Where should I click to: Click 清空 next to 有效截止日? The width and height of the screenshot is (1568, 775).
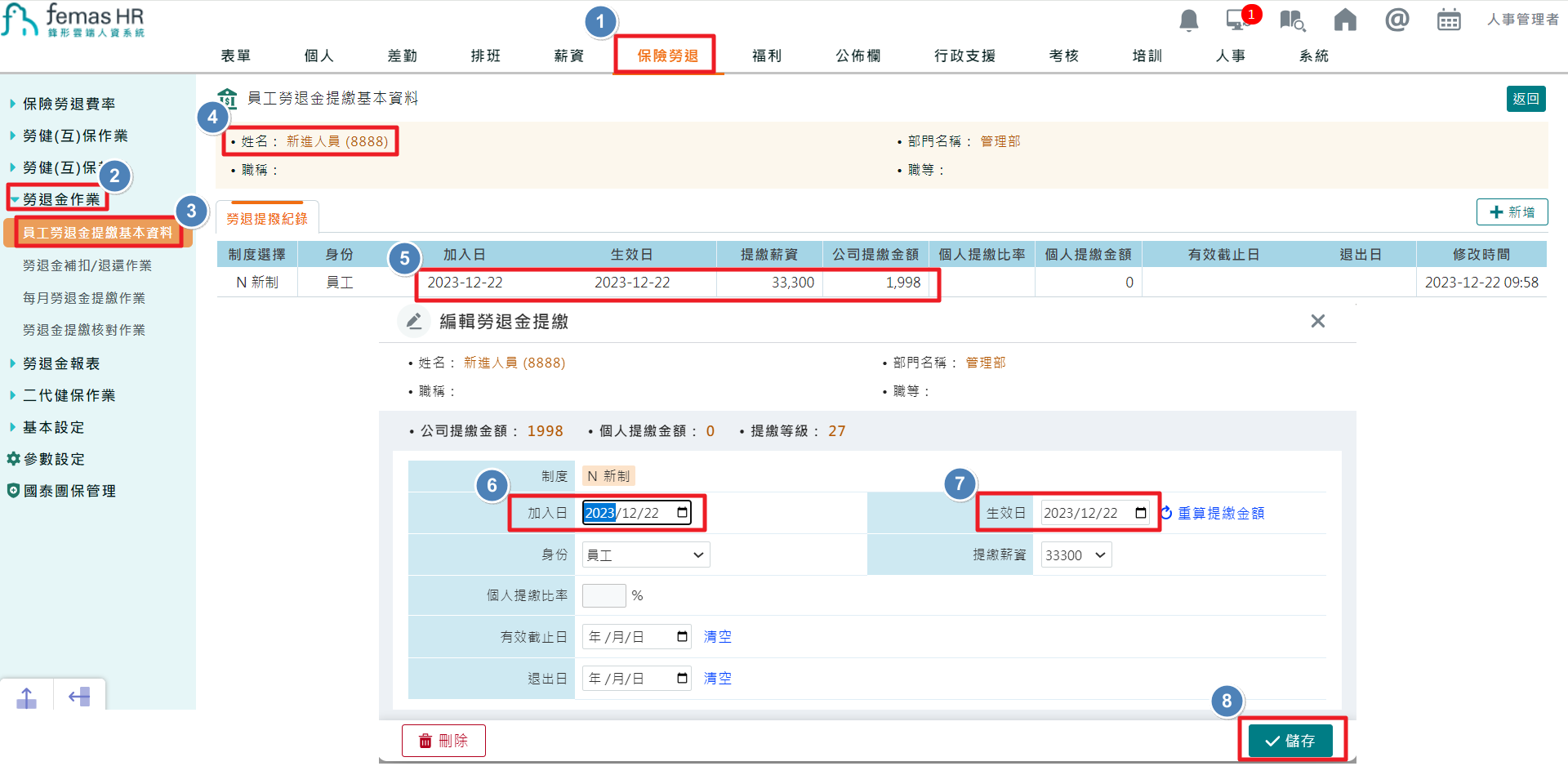point(717,636)
